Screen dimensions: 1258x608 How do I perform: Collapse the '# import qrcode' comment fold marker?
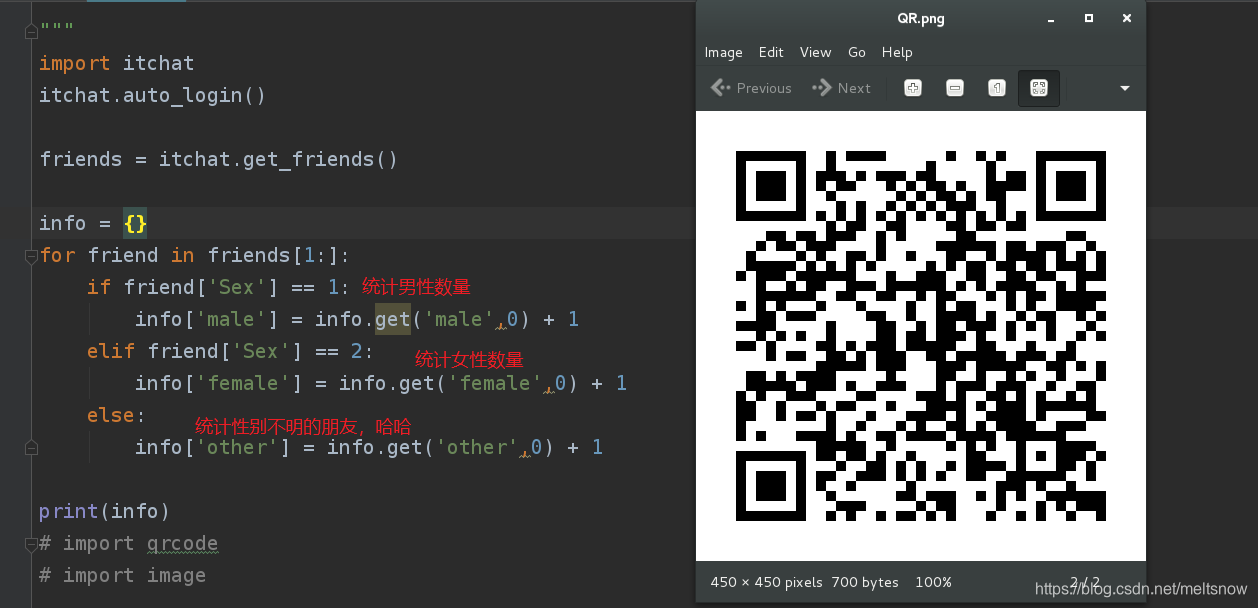click(31, 544)
